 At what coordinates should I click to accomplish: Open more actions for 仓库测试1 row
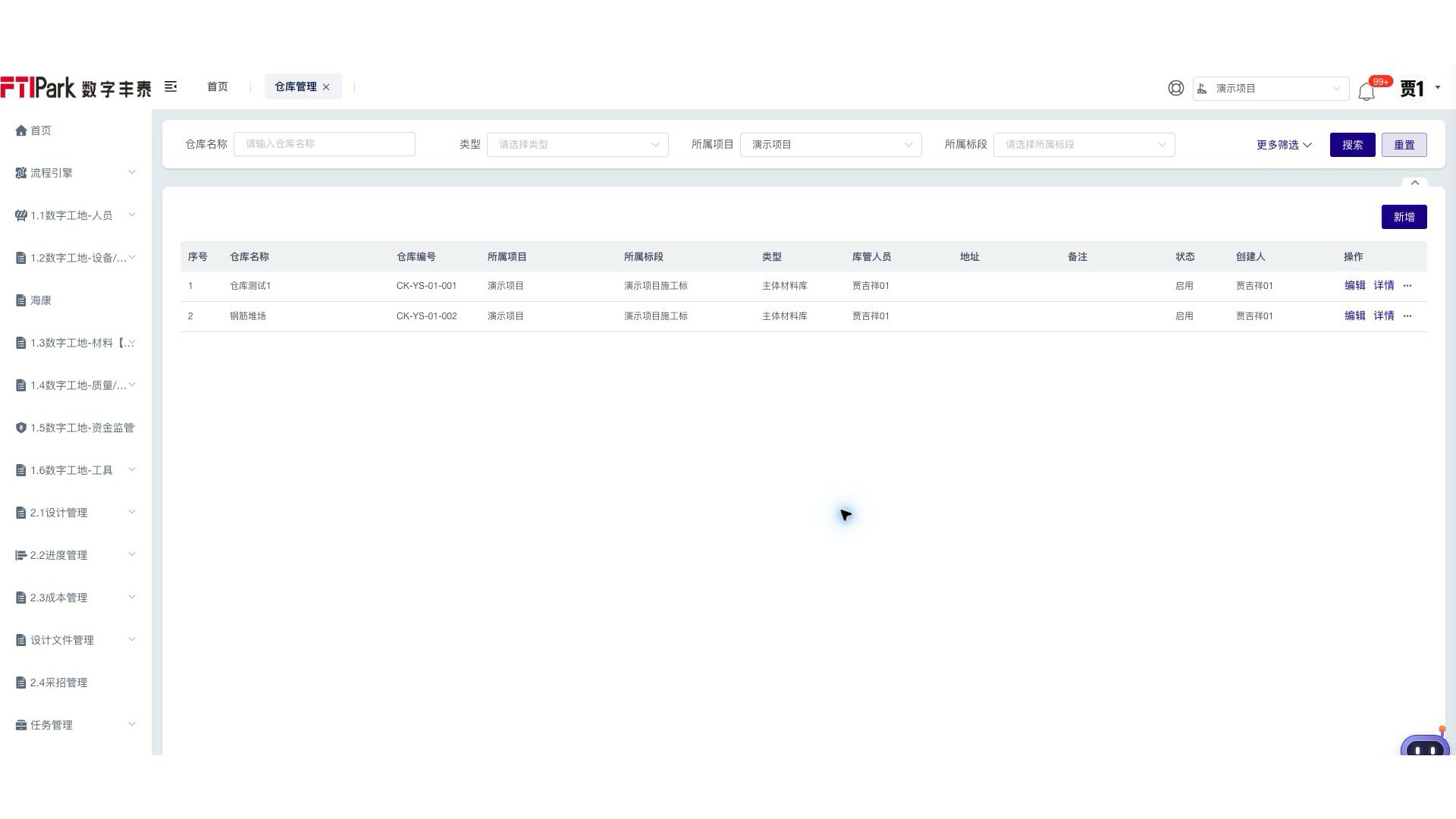pyautogui.click(x=1407, y=286)
